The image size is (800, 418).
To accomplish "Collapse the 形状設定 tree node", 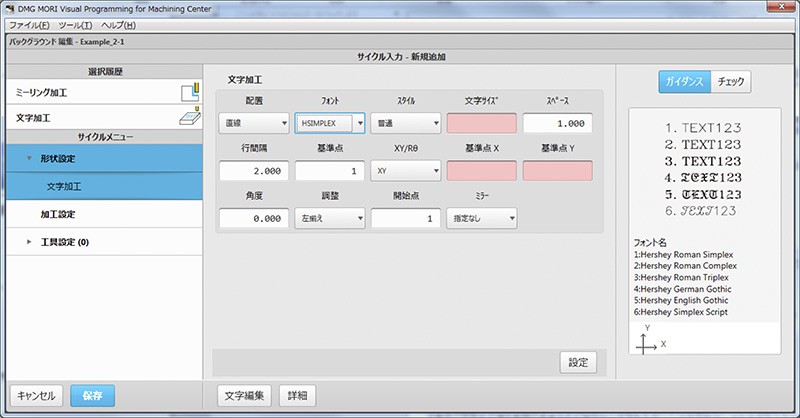I will pyautogui.click(x=30, y=158).
